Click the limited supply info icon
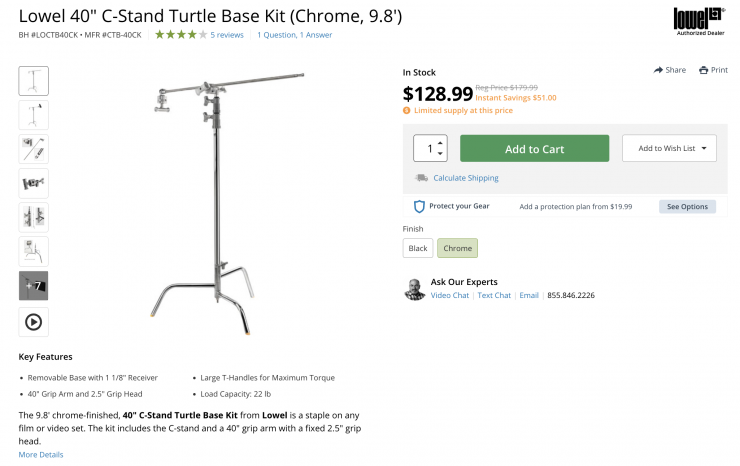Viewport: 740px width, 466px height. coord(407,110)
